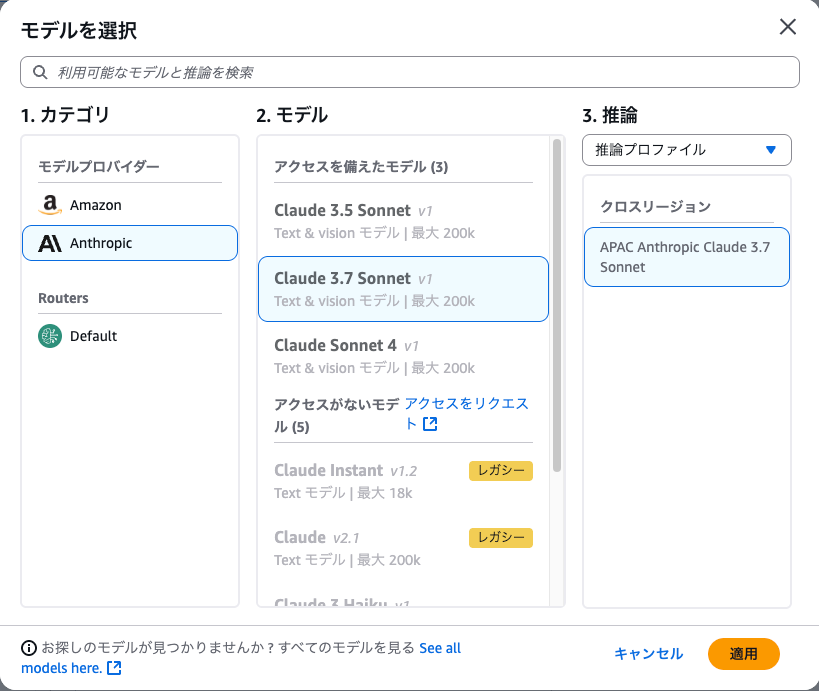Screen dimensions: 819x691
Task: Click the search magnifier icon
Action: coord(40,72)
